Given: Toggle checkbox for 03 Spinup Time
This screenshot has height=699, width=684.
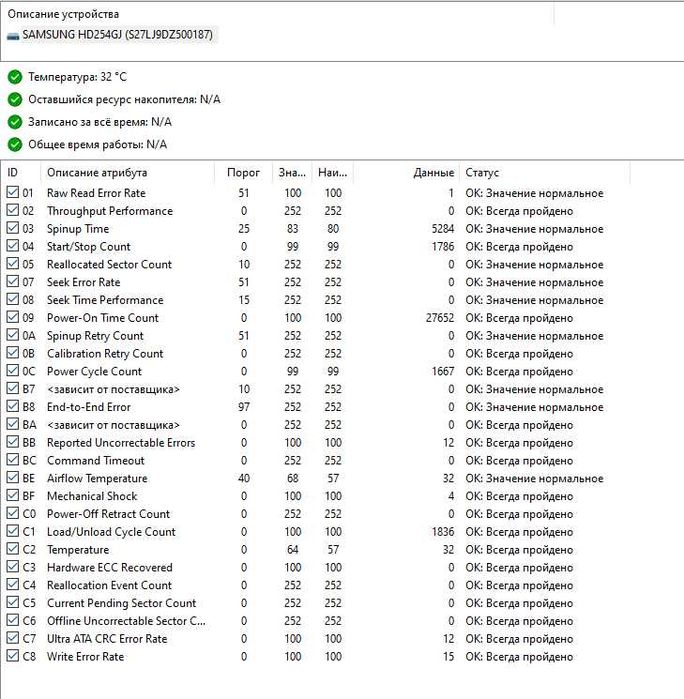Looking at the screenshot, I should [13, 228].
